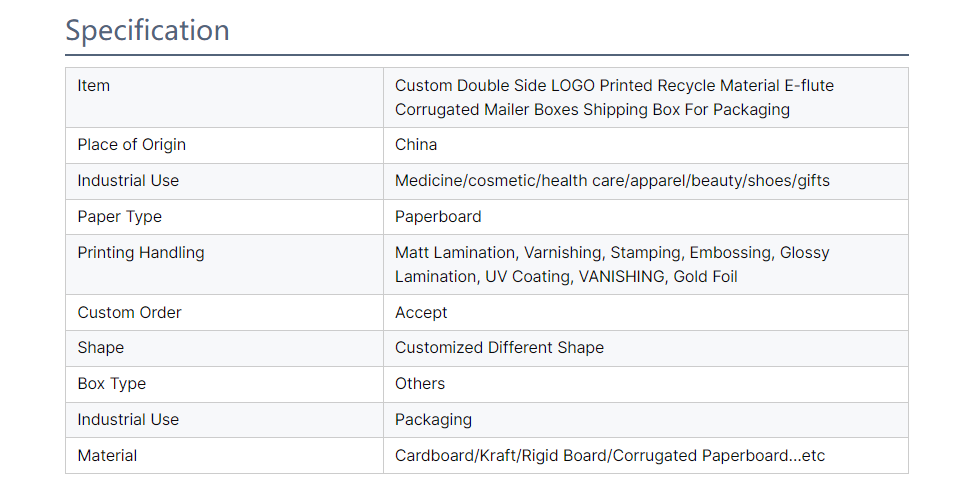Click the Packaging value cell
The image size is (960, 504).
point(433,420)
